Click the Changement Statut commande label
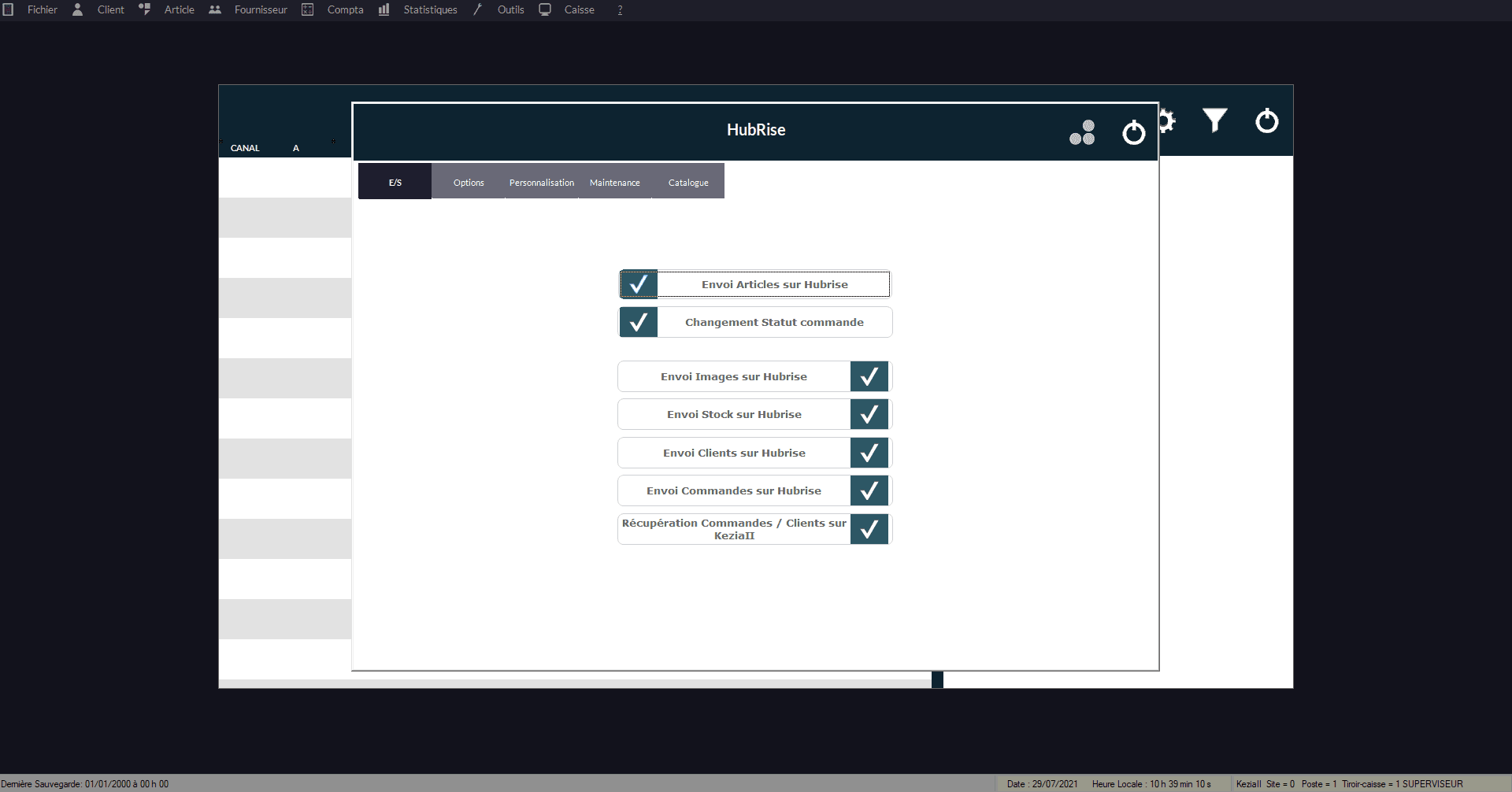1512x792 pixels. tap(774, 323)
